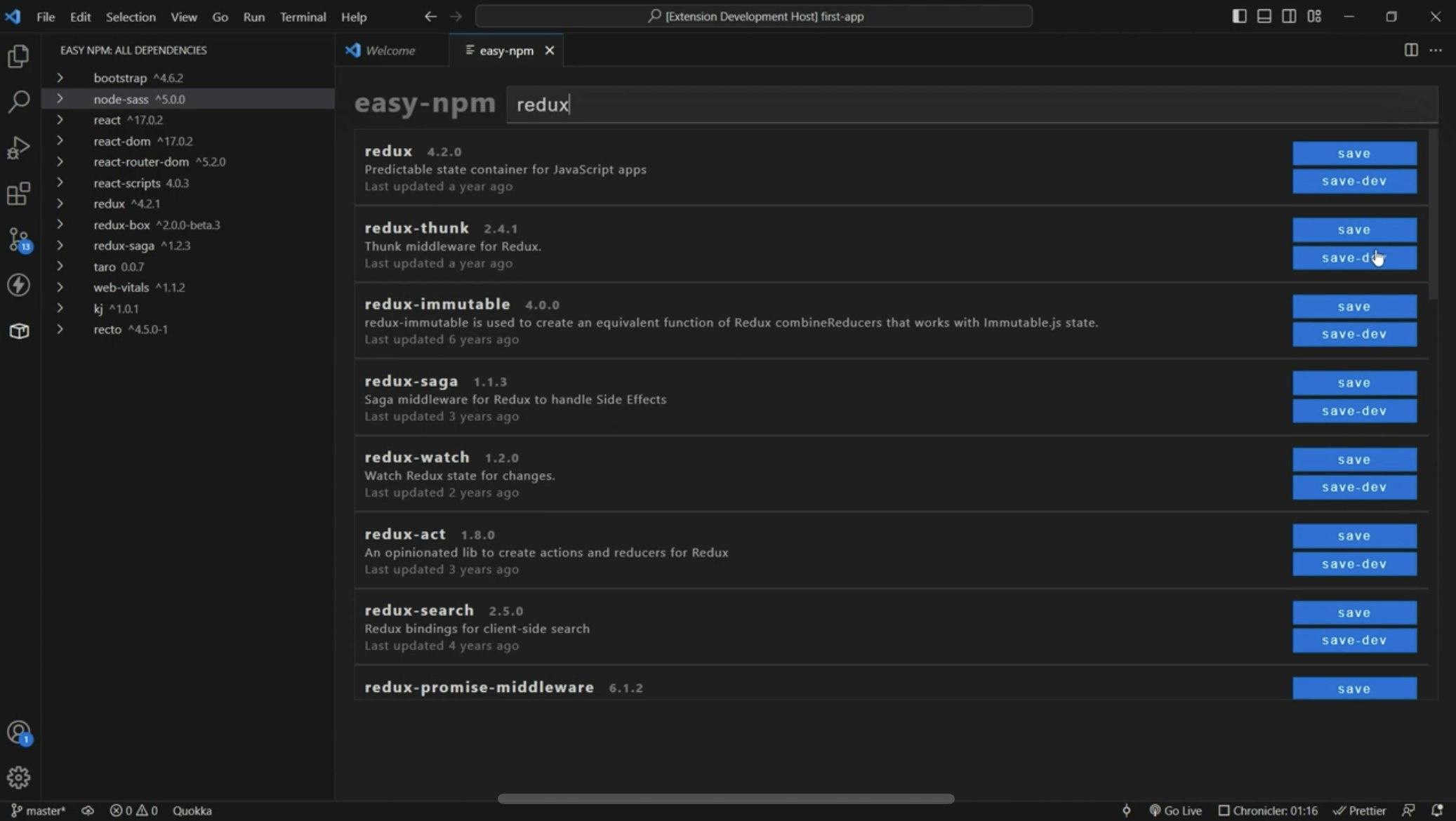1456x821 pixels.
Task: Open the Edit menu
Action: click(x=80, y=16)
